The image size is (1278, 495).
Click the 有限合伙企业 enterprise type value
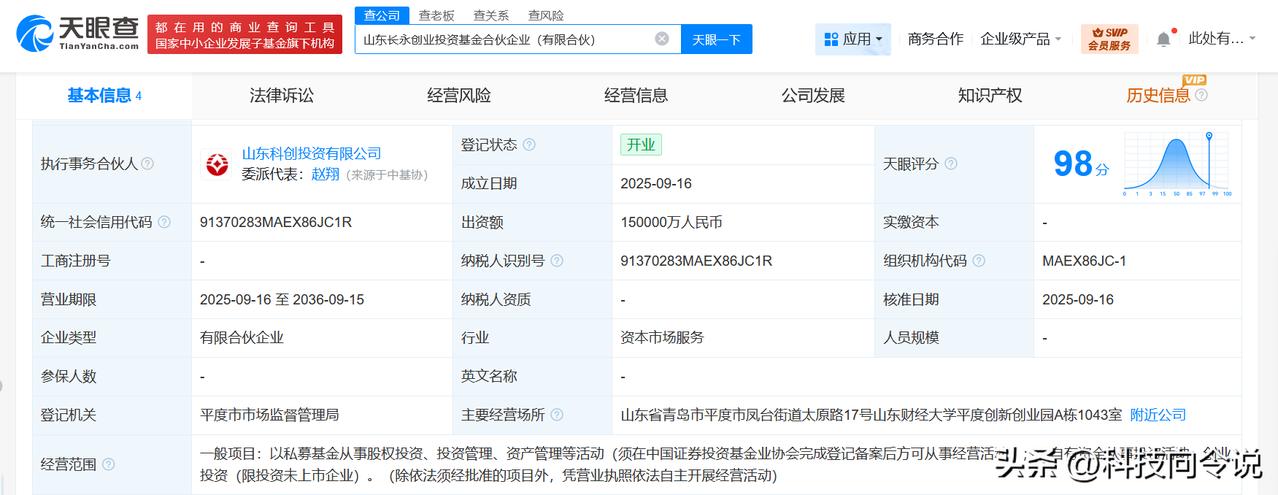point(242,338)
